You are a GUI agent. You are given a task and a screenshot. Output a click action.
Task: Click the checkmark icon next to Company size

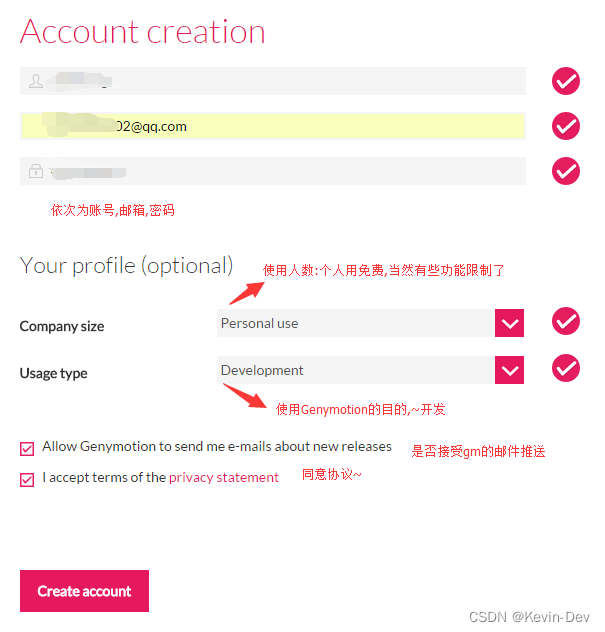pyautogui.click(x=565, y=321)
